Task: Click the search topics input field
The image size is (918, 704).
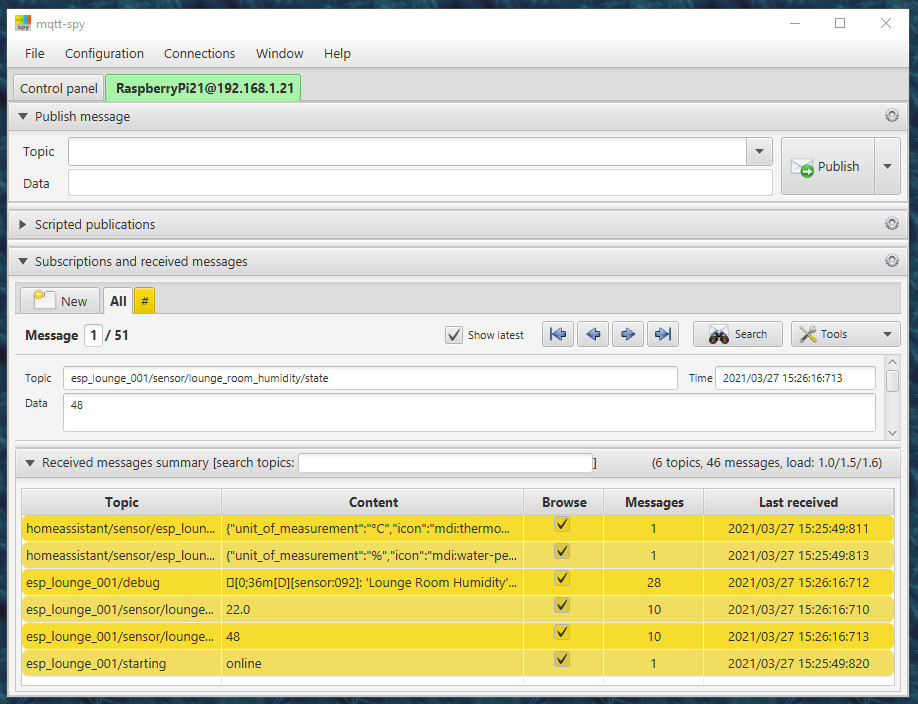Action: [x=445, y=463]
